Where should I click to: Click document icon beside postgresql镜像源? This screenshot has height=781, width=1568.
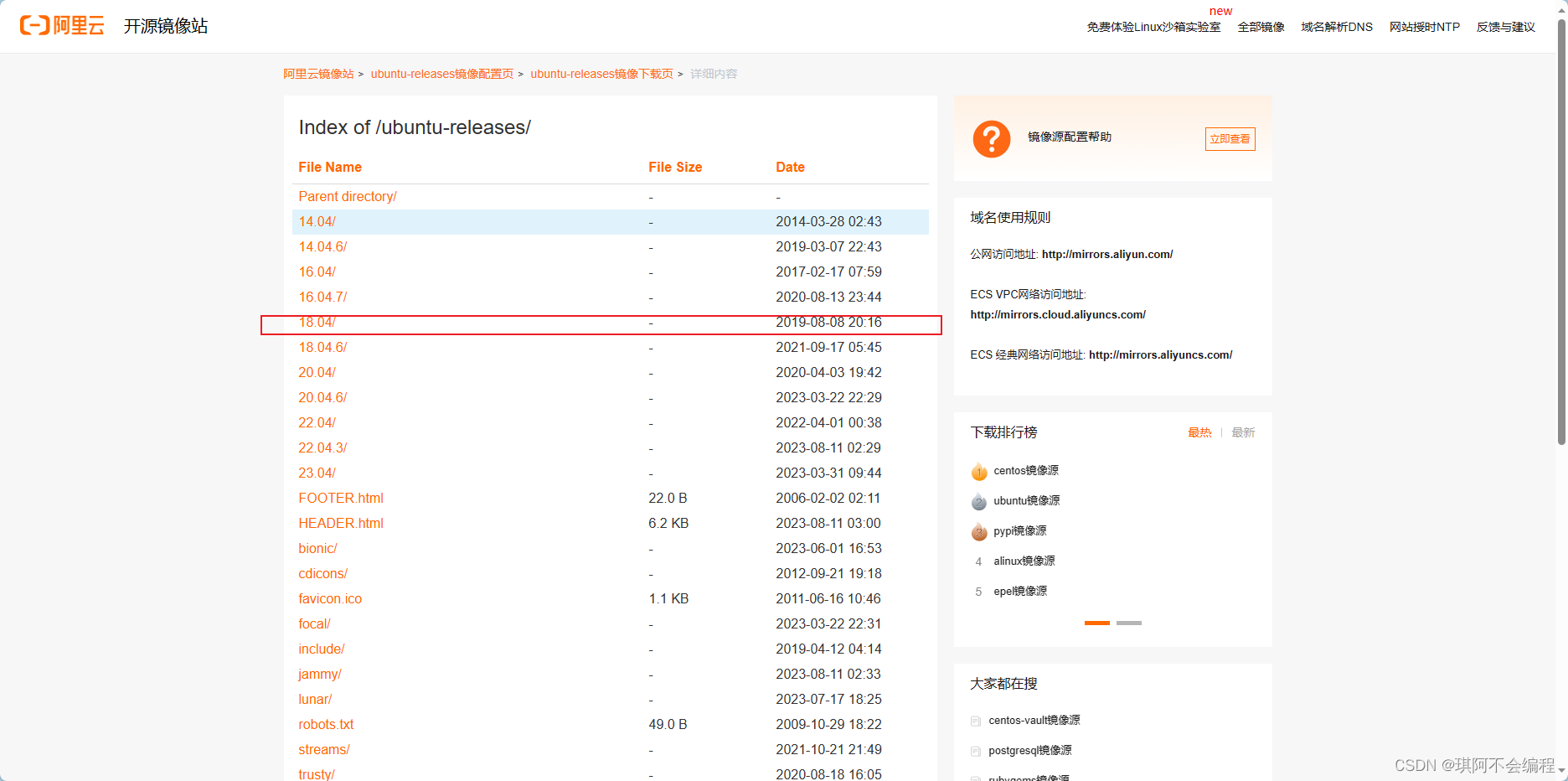pos(976,751)
